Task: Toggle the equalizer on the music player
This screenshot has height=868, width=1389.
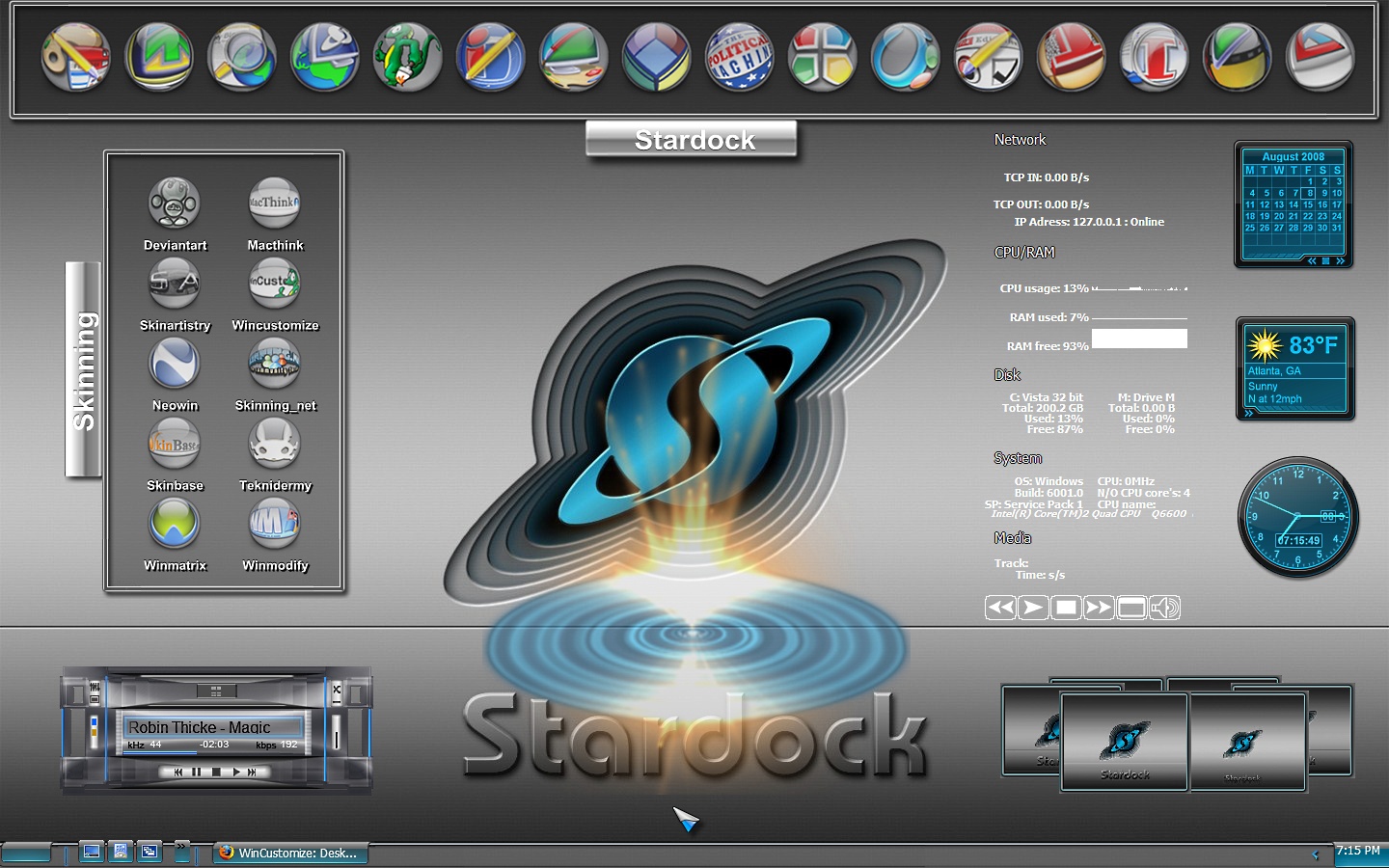Action: 95,687
